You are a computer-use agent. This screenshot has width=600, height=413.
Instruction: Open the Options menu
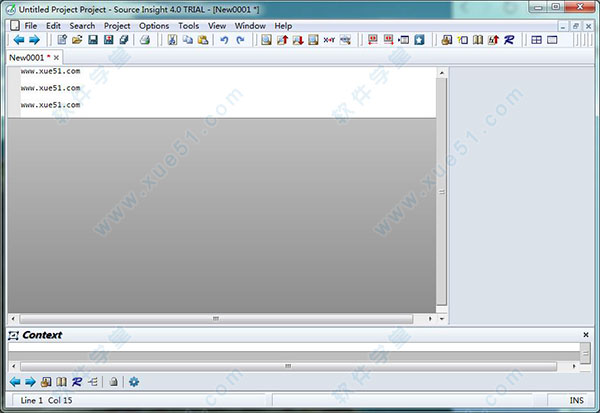pos(154,26)
